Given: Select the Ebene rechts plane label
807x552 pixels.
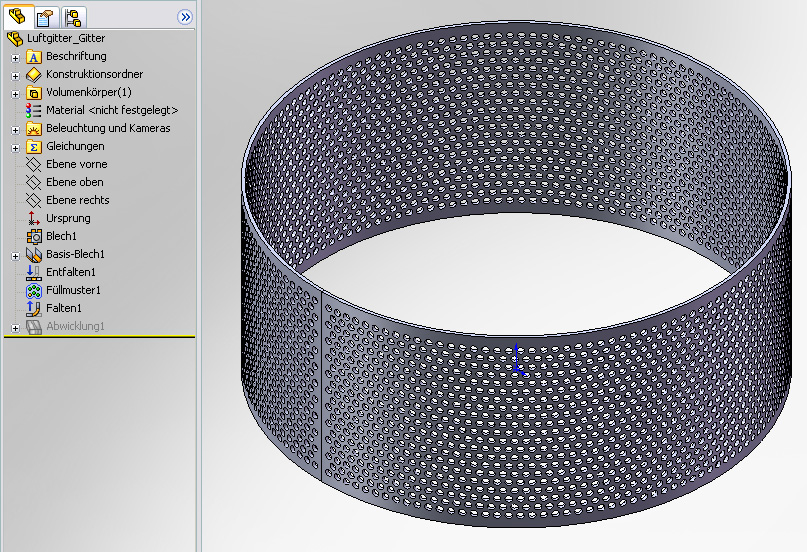Looking at the screenshot, I should click(78, 200).
